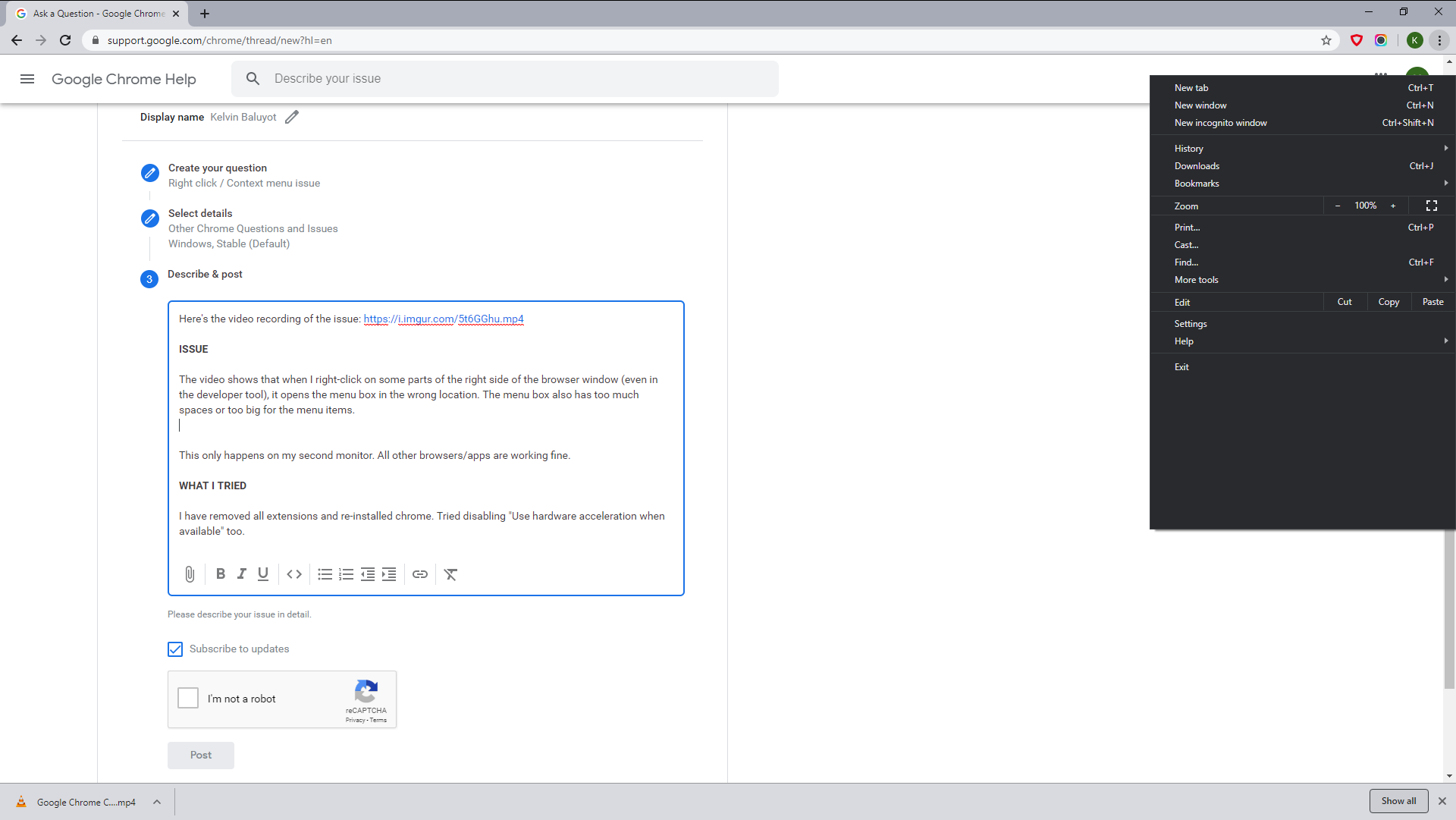The width and height of the screenshot is (1456, 820).
Task: Open New incognito window option
Action: click(x=1221, y=122)
